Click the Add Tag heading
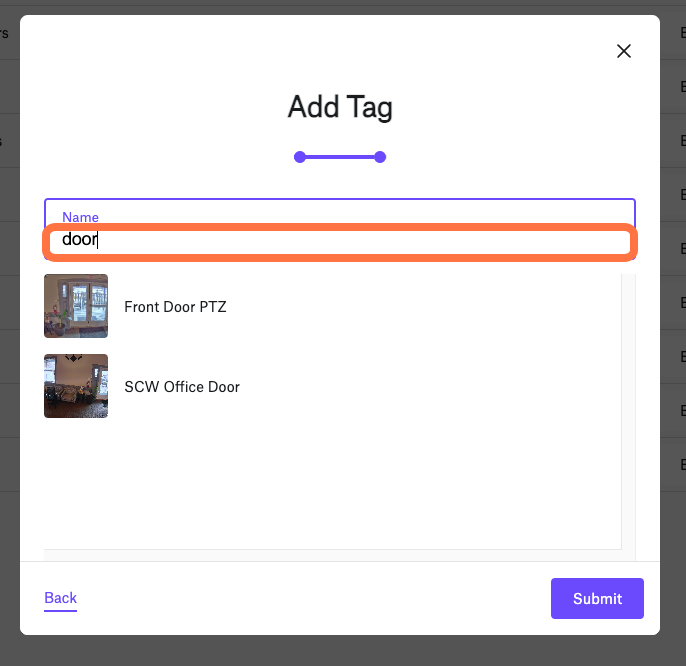 click(x=340, y=107)
